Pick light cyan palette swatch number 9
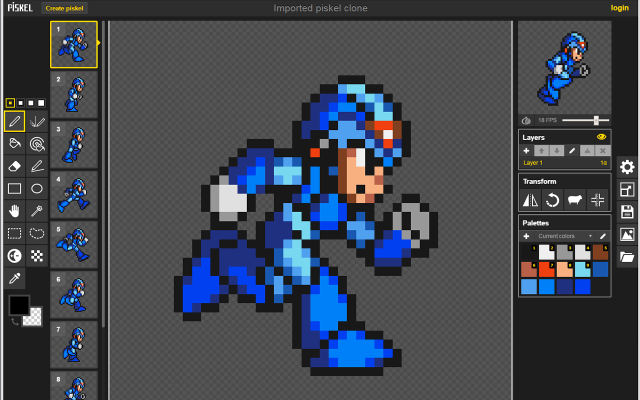The width and height of the screenshot is (640, 400). point(582,269)
